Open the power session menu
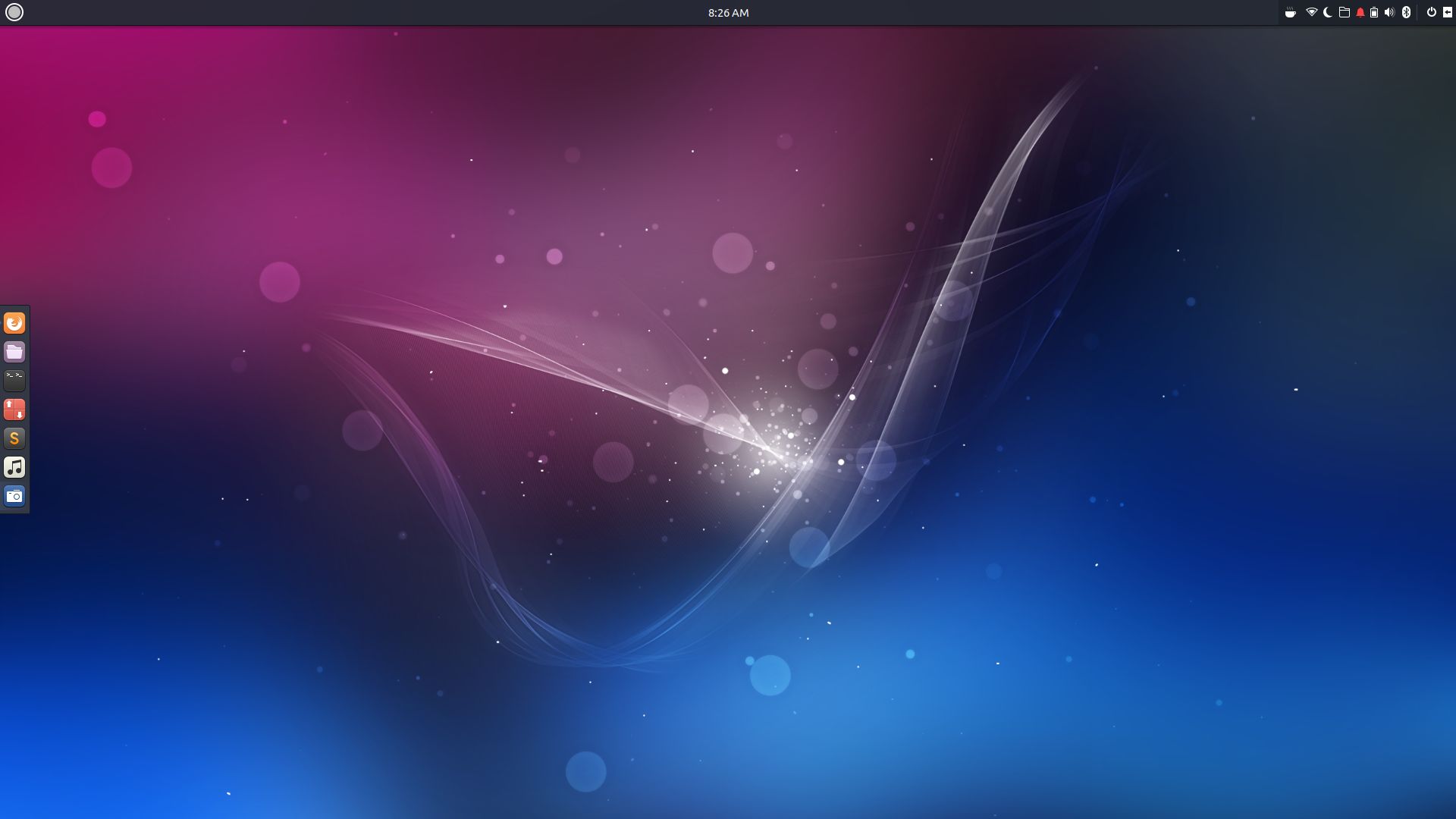 coord(1431,12)
